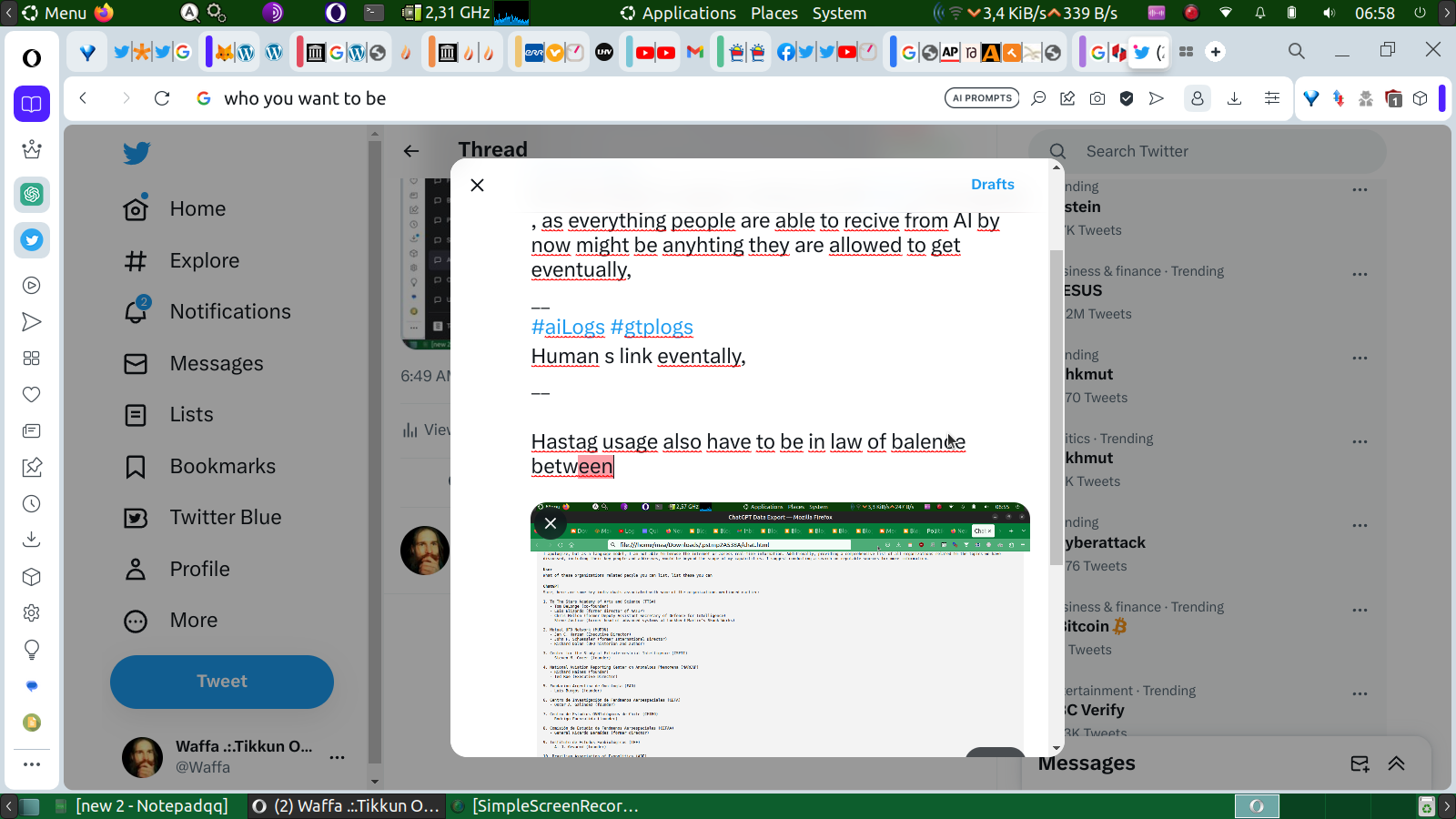Viewport: 1456px width, 819px height.
Task: Open the Applications menu in top panel
Action: [679, 13]
